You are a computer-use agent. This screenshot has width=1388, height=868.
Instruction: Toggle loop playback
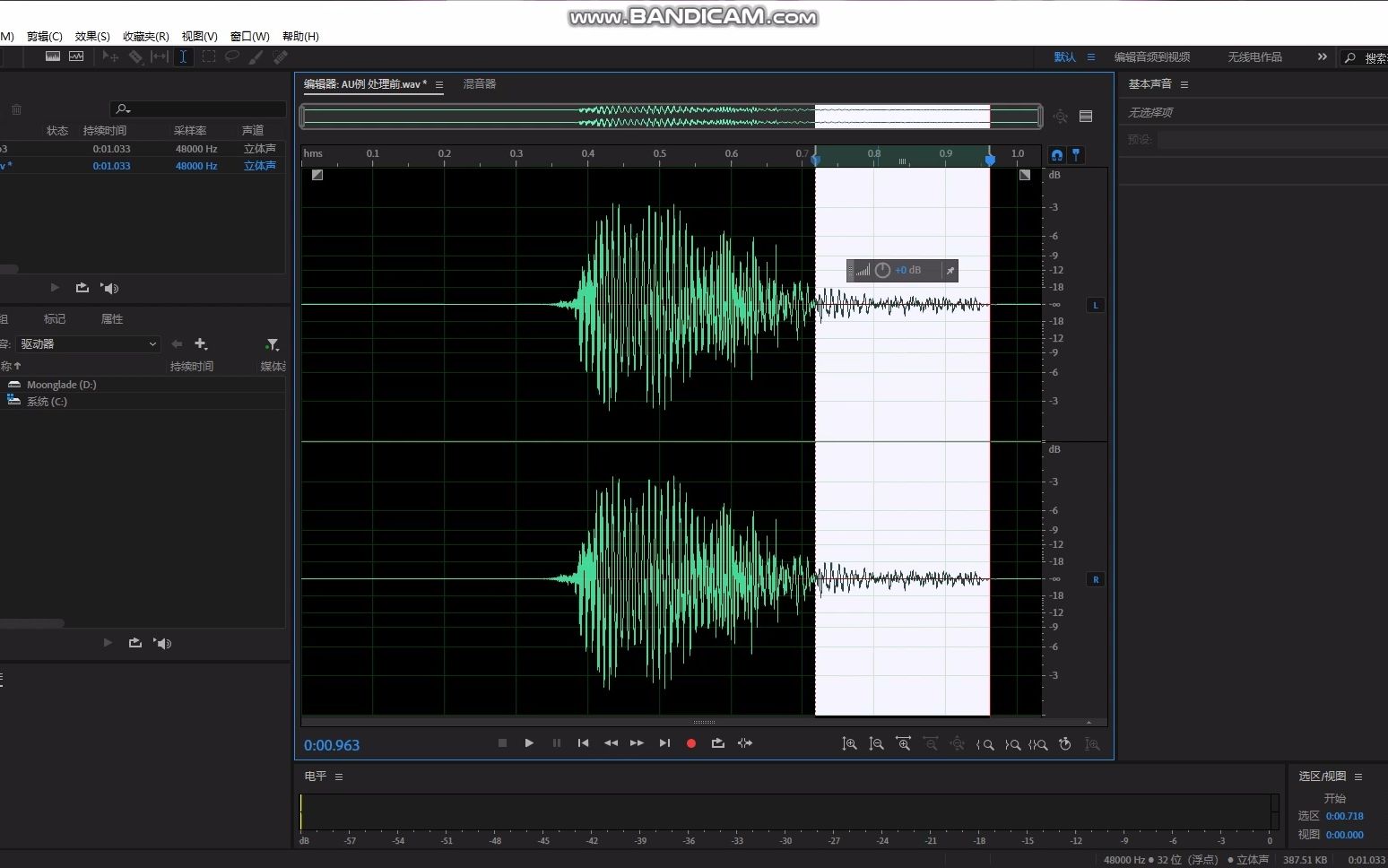[x=718, y=743]
